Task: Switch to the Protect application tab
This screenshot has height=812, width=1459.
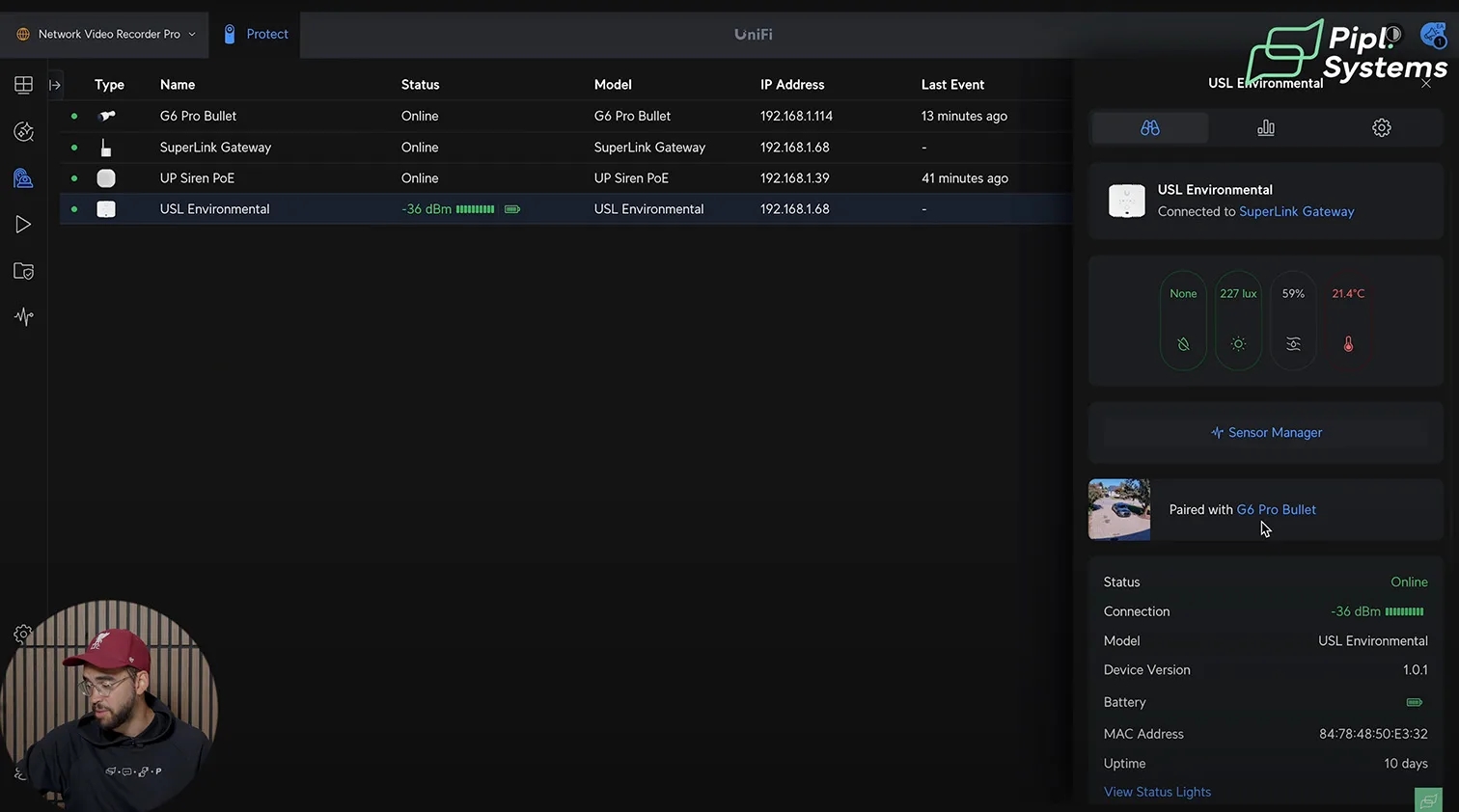Action: click(256, 34)
